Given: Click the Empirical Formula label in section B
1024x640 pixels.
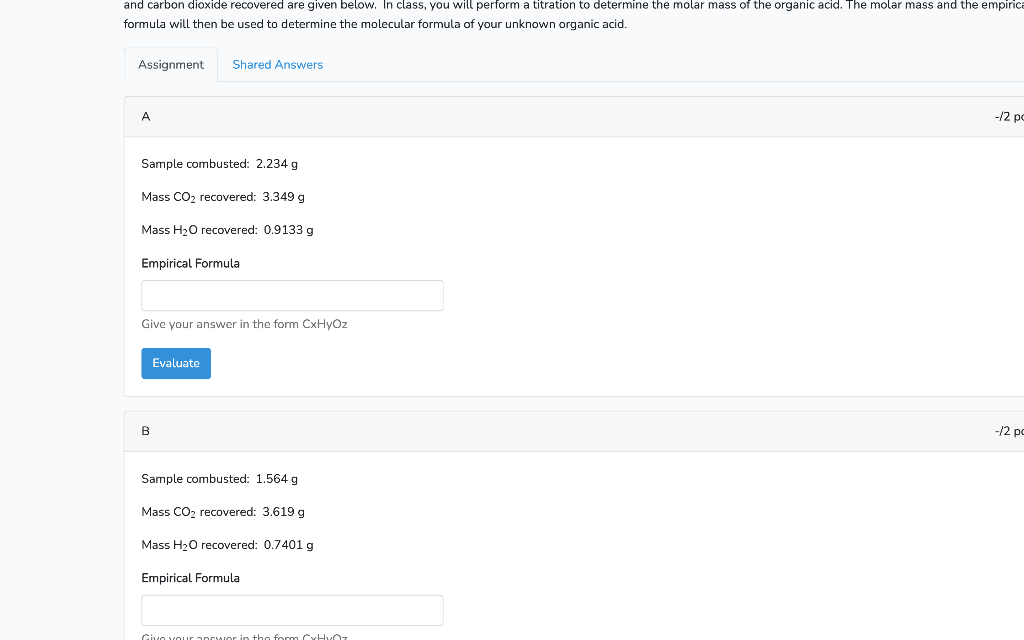Looking at the screenshot, I should pyautogui.click(x=190, y=578).
